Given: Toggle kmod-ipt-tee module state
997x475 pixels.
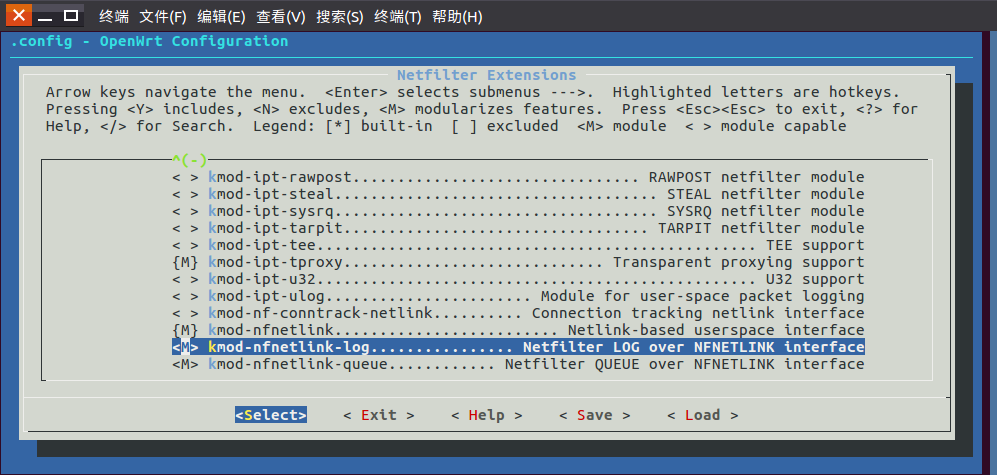Looking at the screenshot, I should pos(185,245).
